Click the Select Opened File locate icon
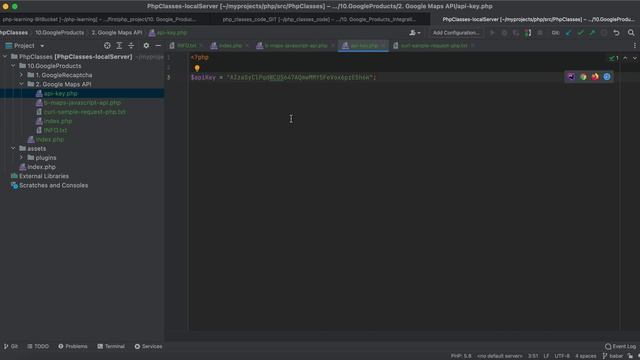 point(107,46)
